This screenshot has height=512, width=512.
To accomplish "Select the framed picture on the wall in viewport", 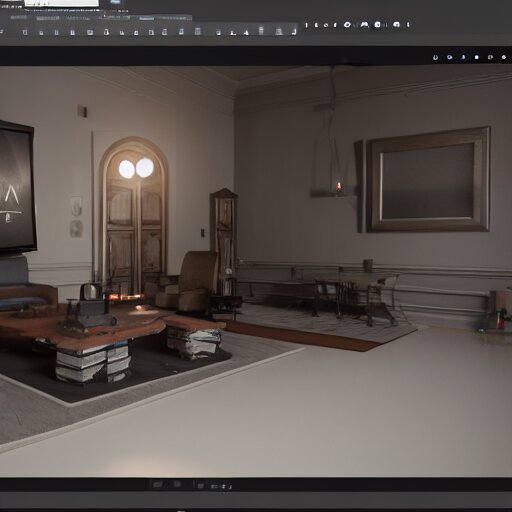I will (428, 180).
